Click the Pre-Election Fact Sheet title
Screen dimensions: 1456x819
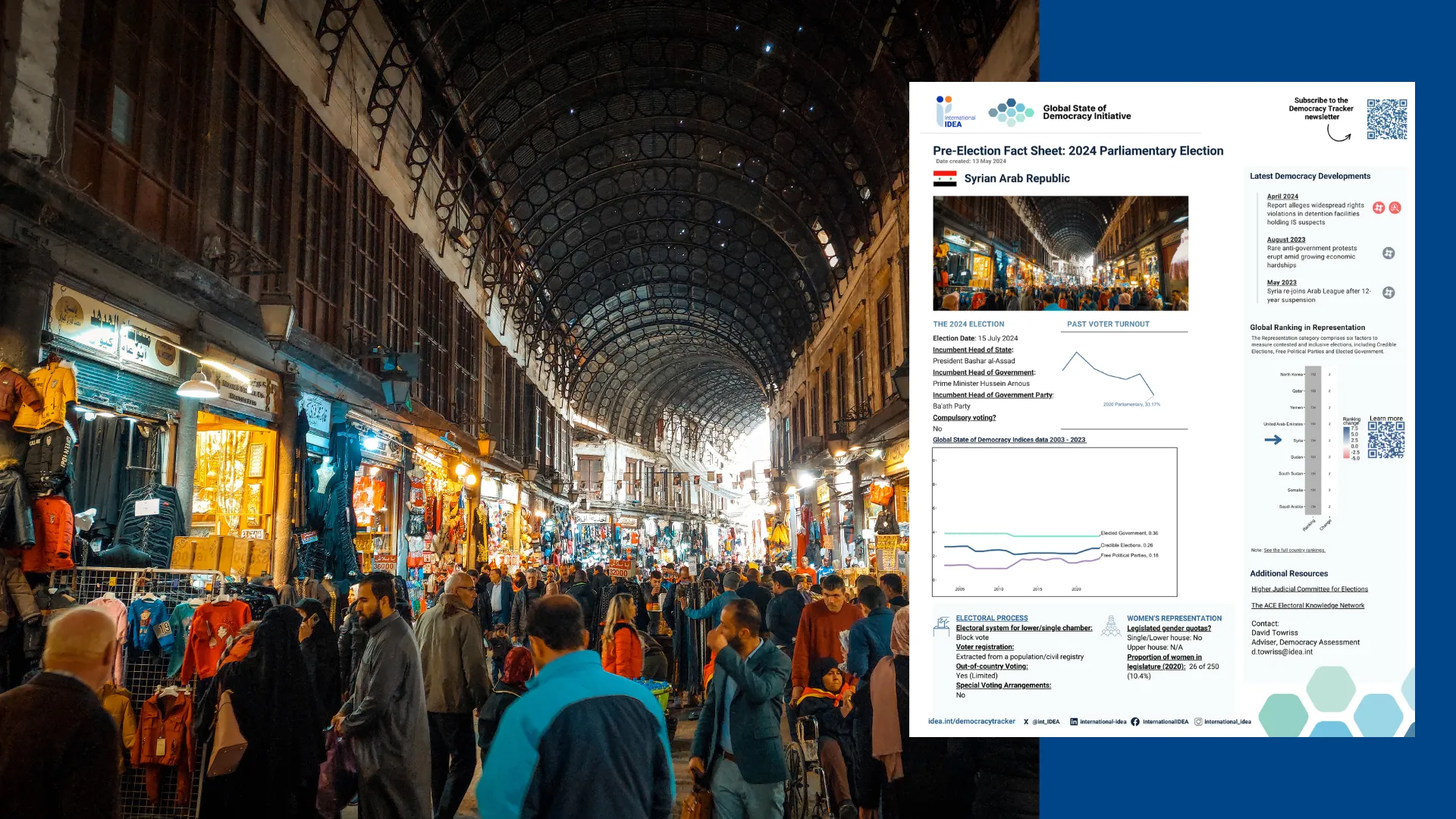(x=1078, y=151)
